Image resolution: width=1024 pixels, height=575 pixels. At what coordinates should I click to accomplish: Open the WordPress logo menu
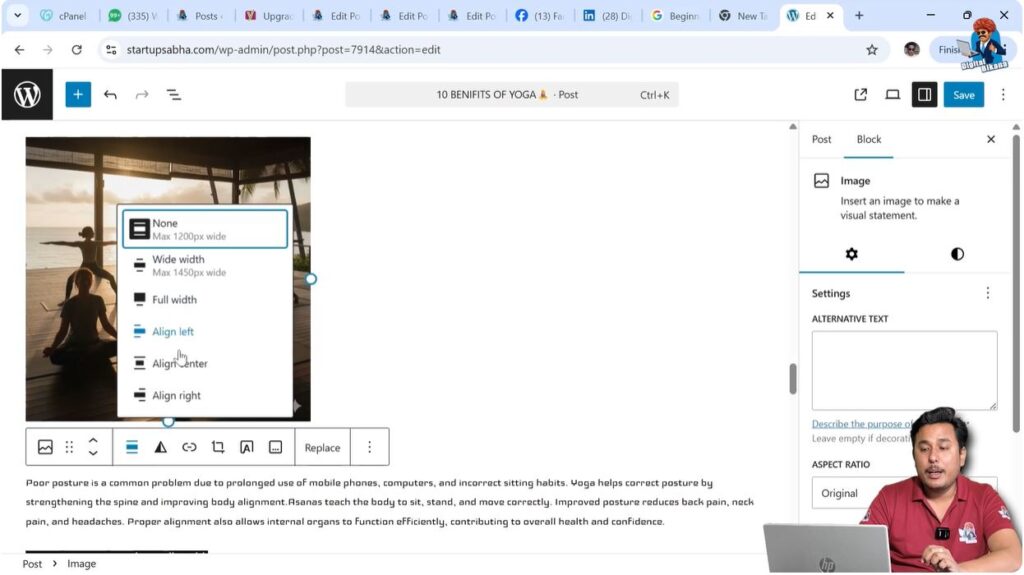(x=27, y=95)
